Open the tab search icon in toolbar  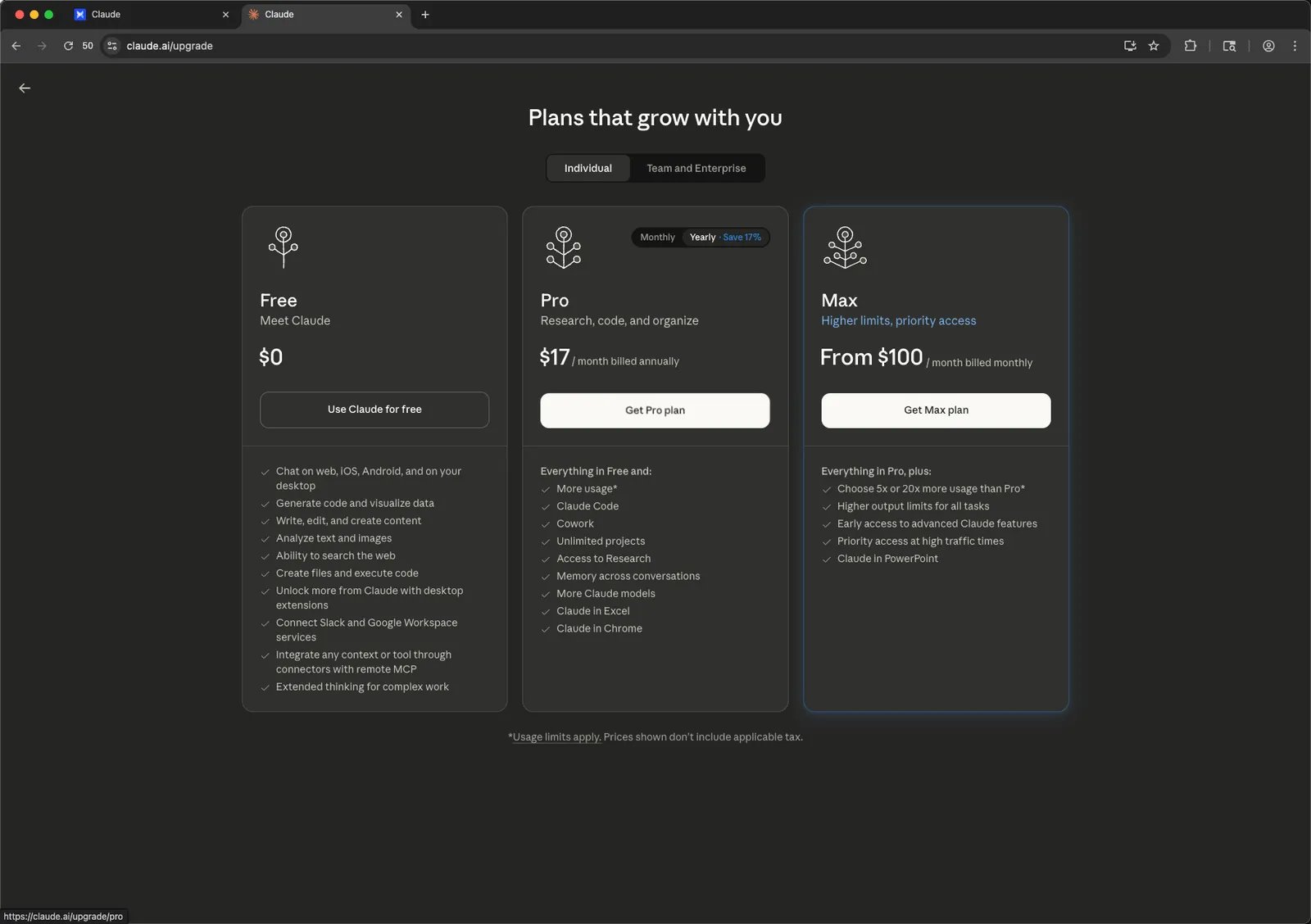1229,46
